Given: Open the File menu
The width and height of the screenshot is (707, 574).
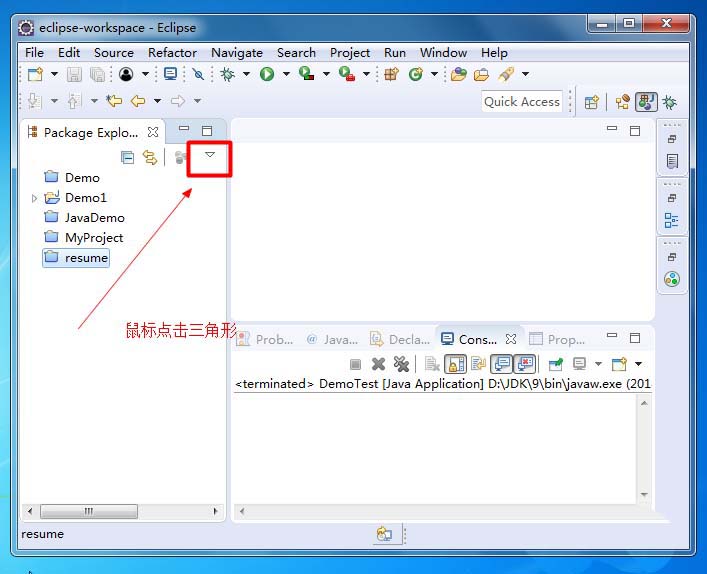Looking at the screenshot, I should pyautogui.click(x=34, y=53).
